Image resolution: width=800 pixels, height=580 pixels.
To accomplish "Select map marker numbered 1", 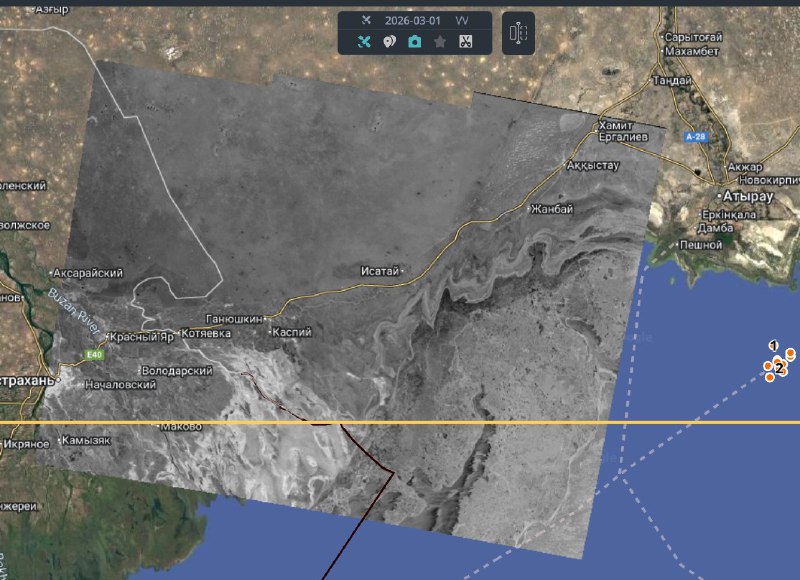I will tap(773, 345).
